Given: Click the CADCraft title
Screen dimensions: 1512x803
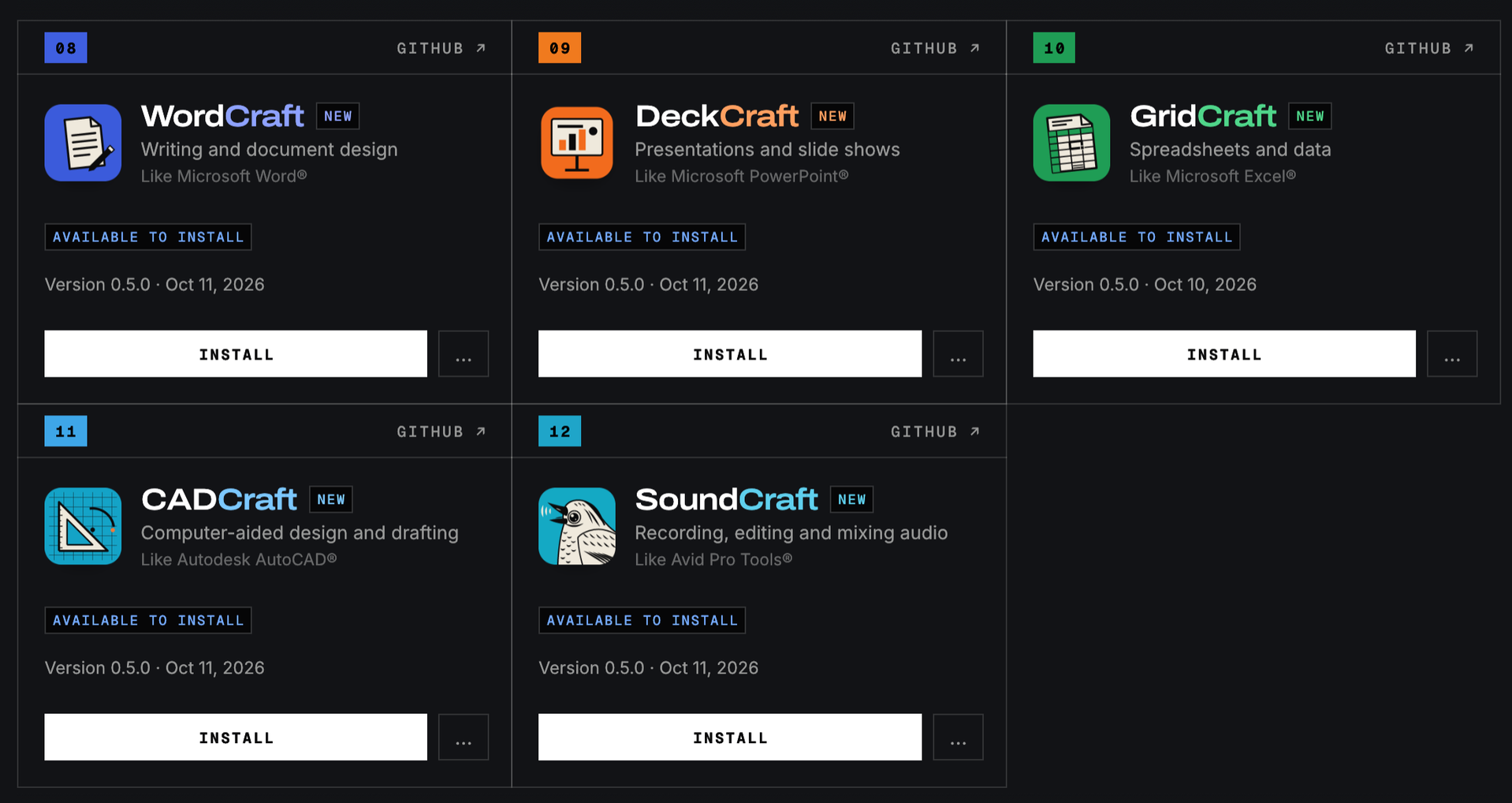Looking at the screenshot, I should click(x=219, y=499).
